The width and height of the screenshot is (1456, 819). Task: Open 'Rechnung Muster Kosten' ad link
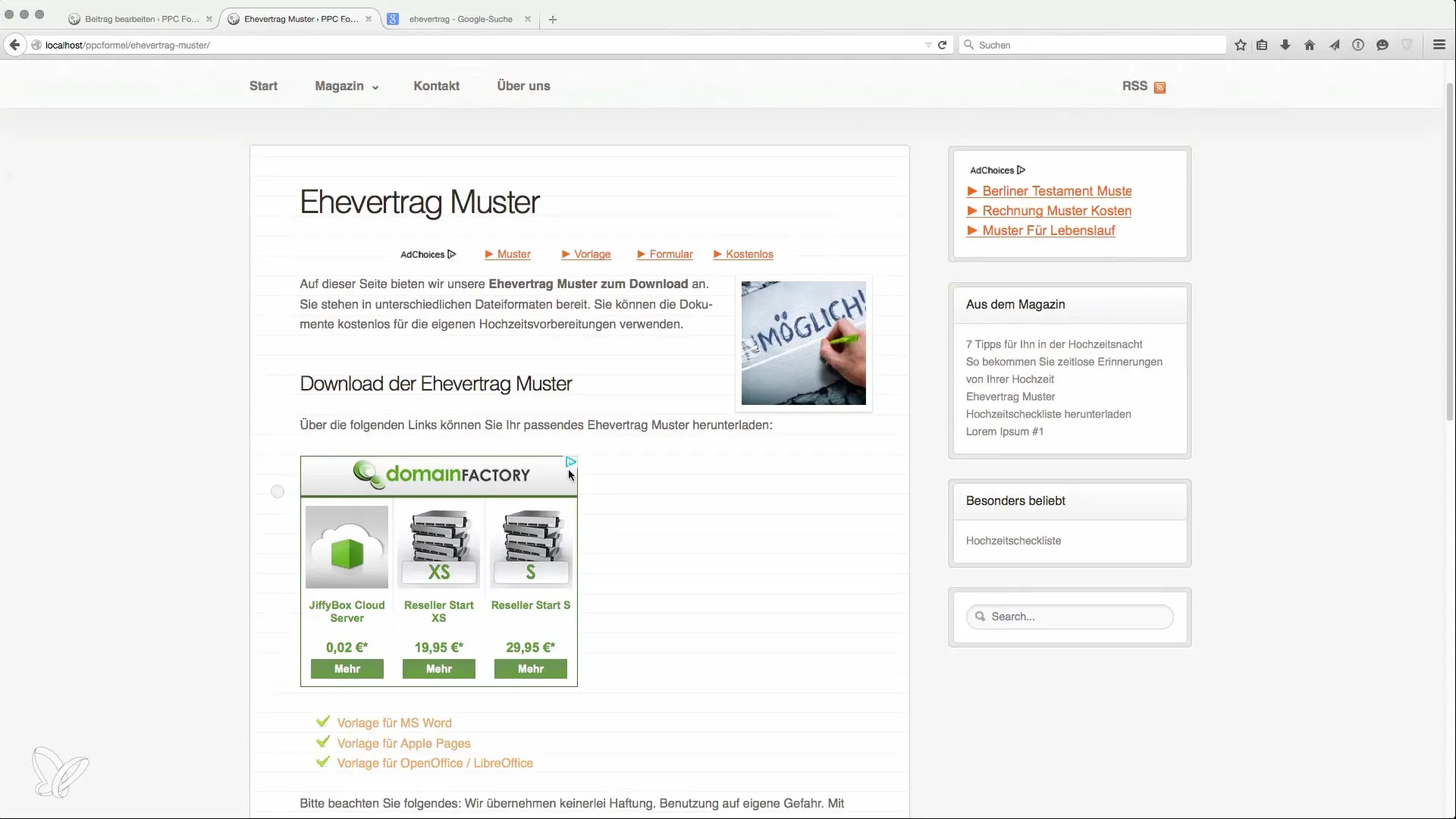click(1049, 211)
